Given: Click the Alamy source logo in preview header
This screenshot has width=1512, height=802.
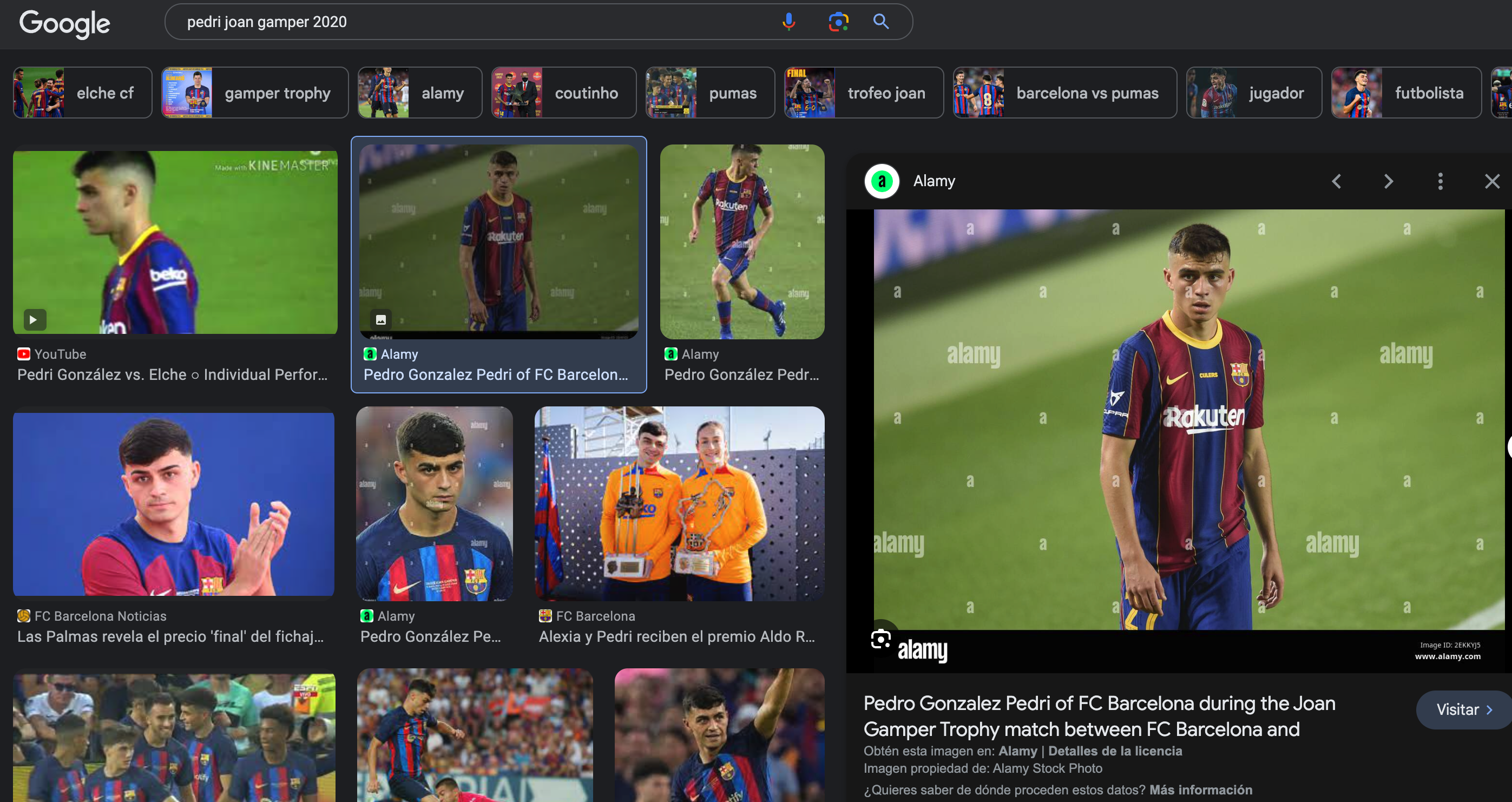Looking at the screenshot, I should (x=882, y=181).
